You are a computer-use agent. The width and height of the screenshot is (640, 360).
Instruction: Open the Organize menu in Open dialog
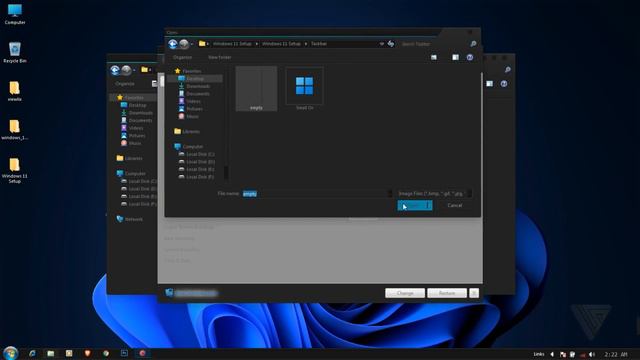coord(182,58)
